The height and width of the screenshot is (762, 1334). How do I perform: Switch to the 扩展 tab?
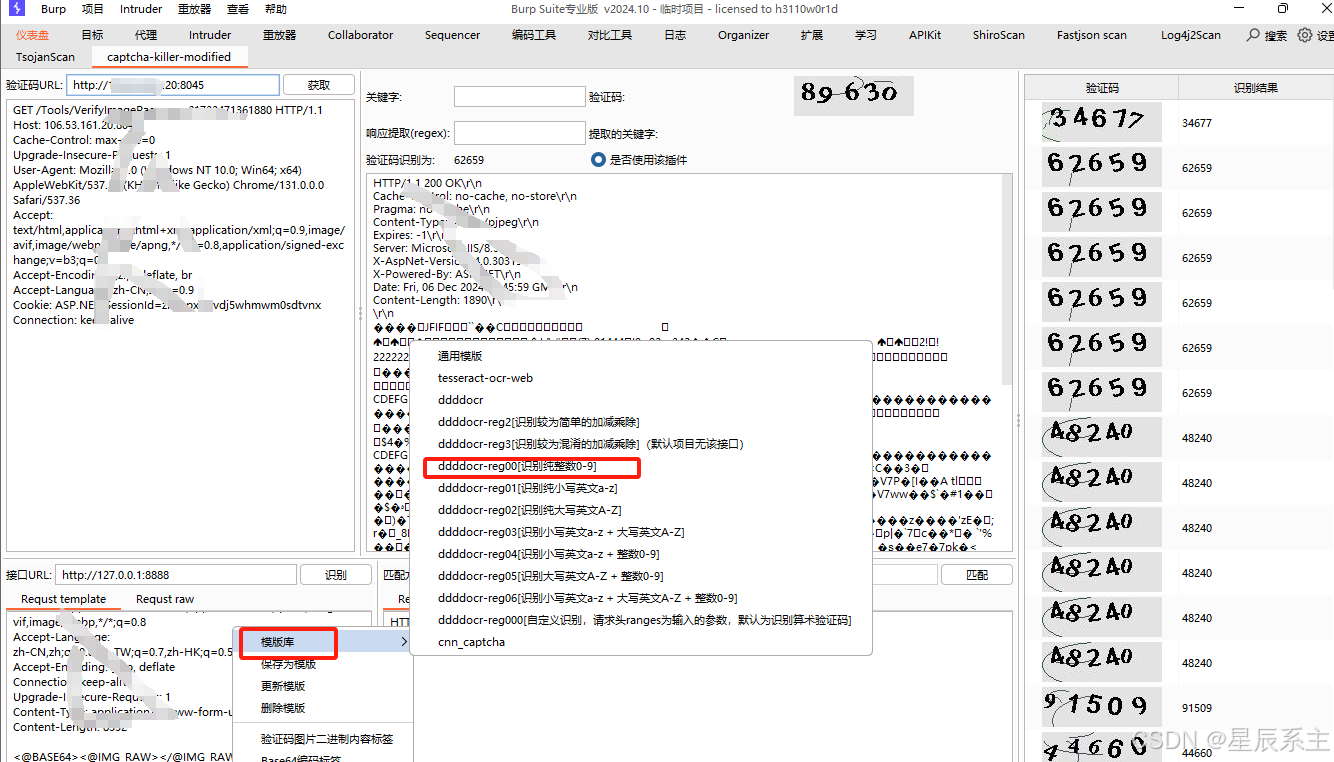(812, 35)
